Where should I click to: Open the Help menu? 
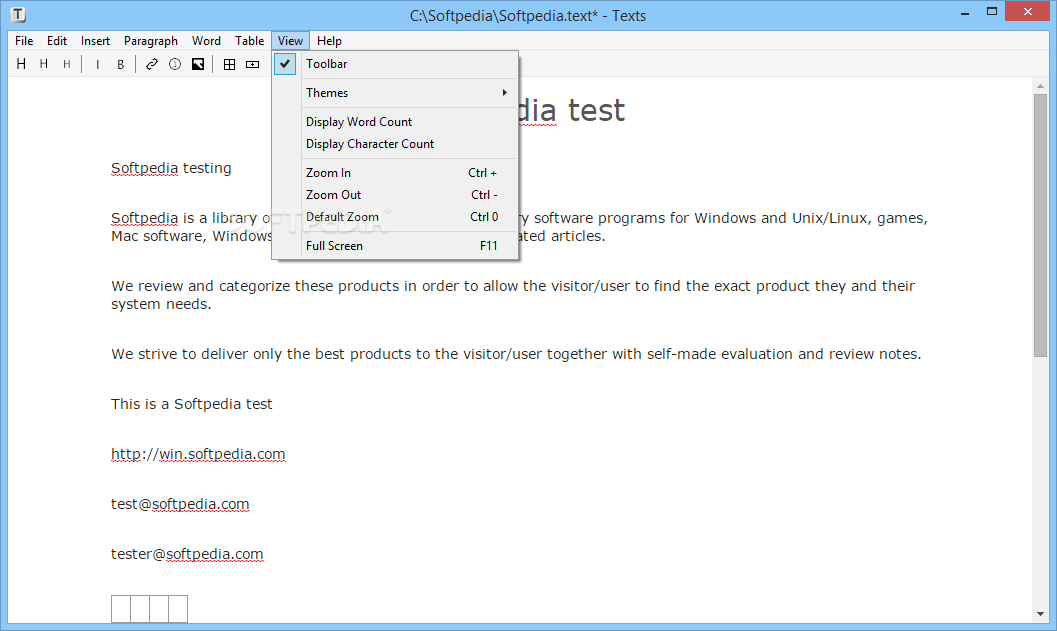[x=329, y=41]
